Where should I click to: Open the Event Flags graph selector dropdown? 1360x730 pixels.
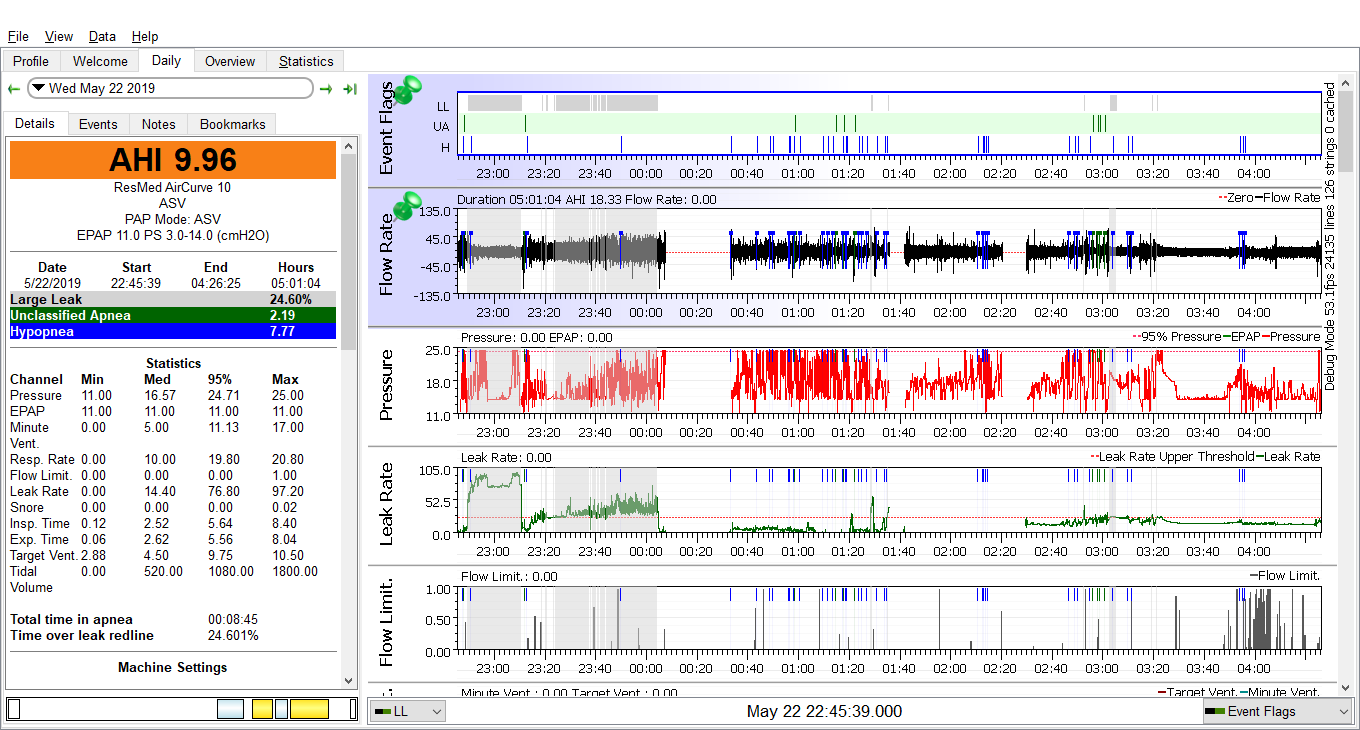pyautogui.click(x=1277, y=711)
